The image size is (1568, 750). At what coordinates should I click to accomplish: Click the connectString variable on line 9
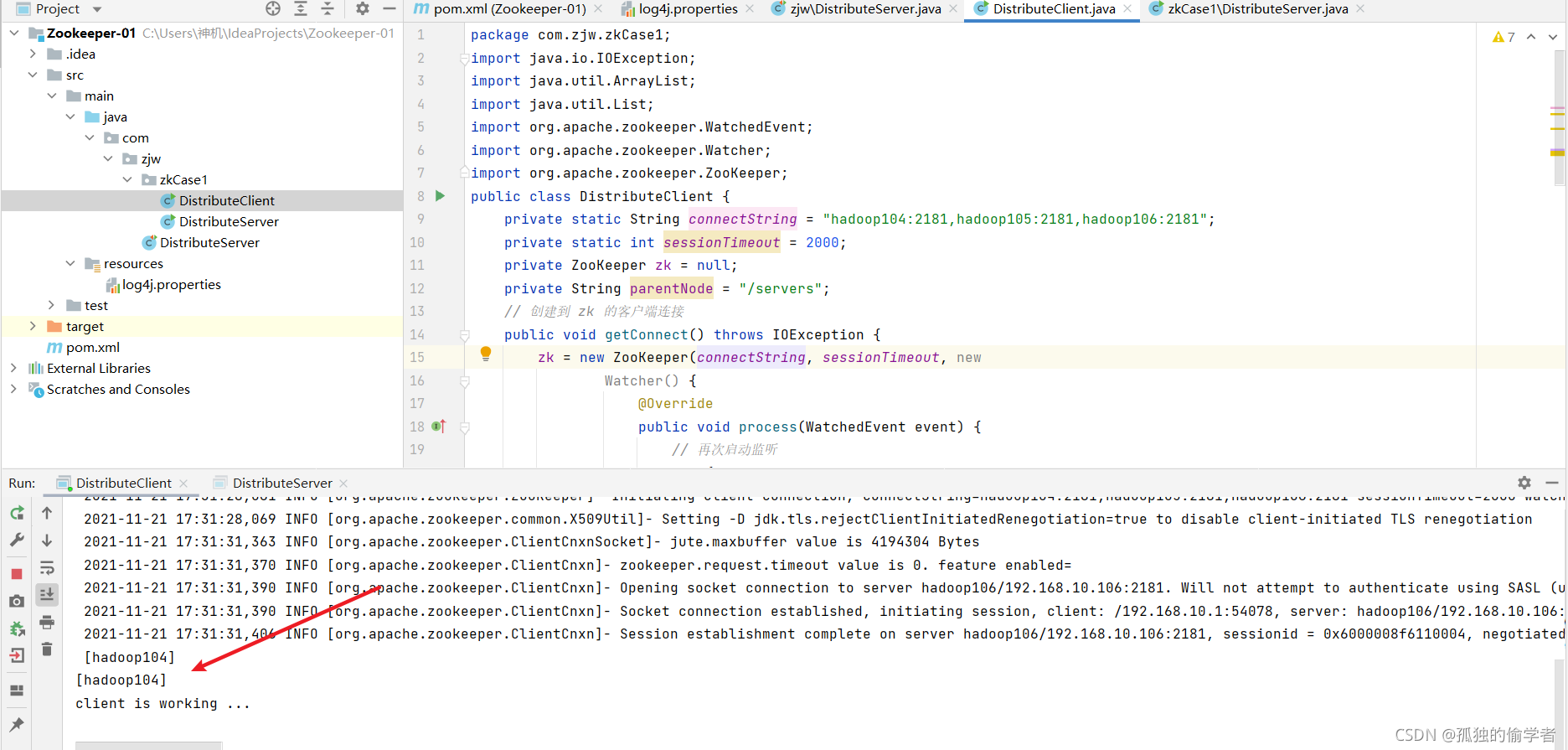click(742, 219)
